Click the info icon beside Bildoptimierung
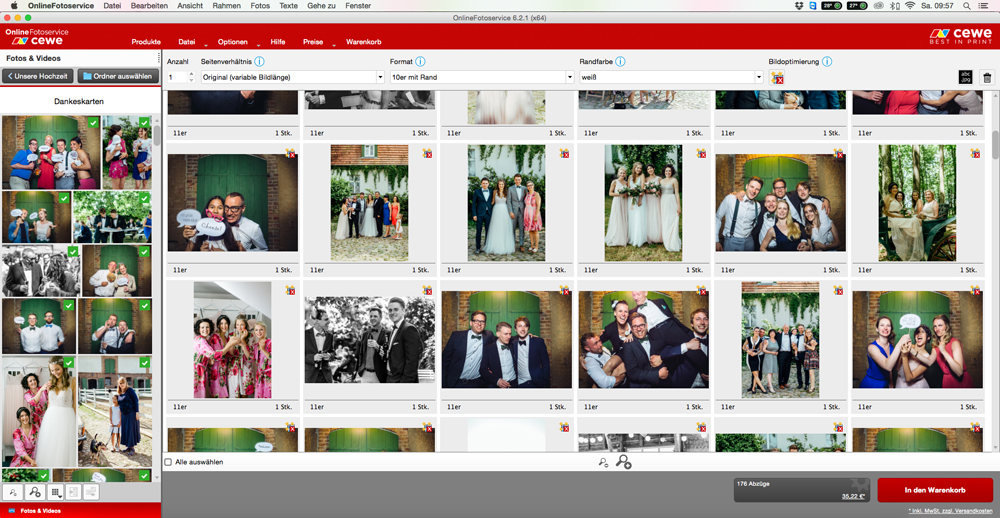 pyautogui.click(x=827, y=62)
